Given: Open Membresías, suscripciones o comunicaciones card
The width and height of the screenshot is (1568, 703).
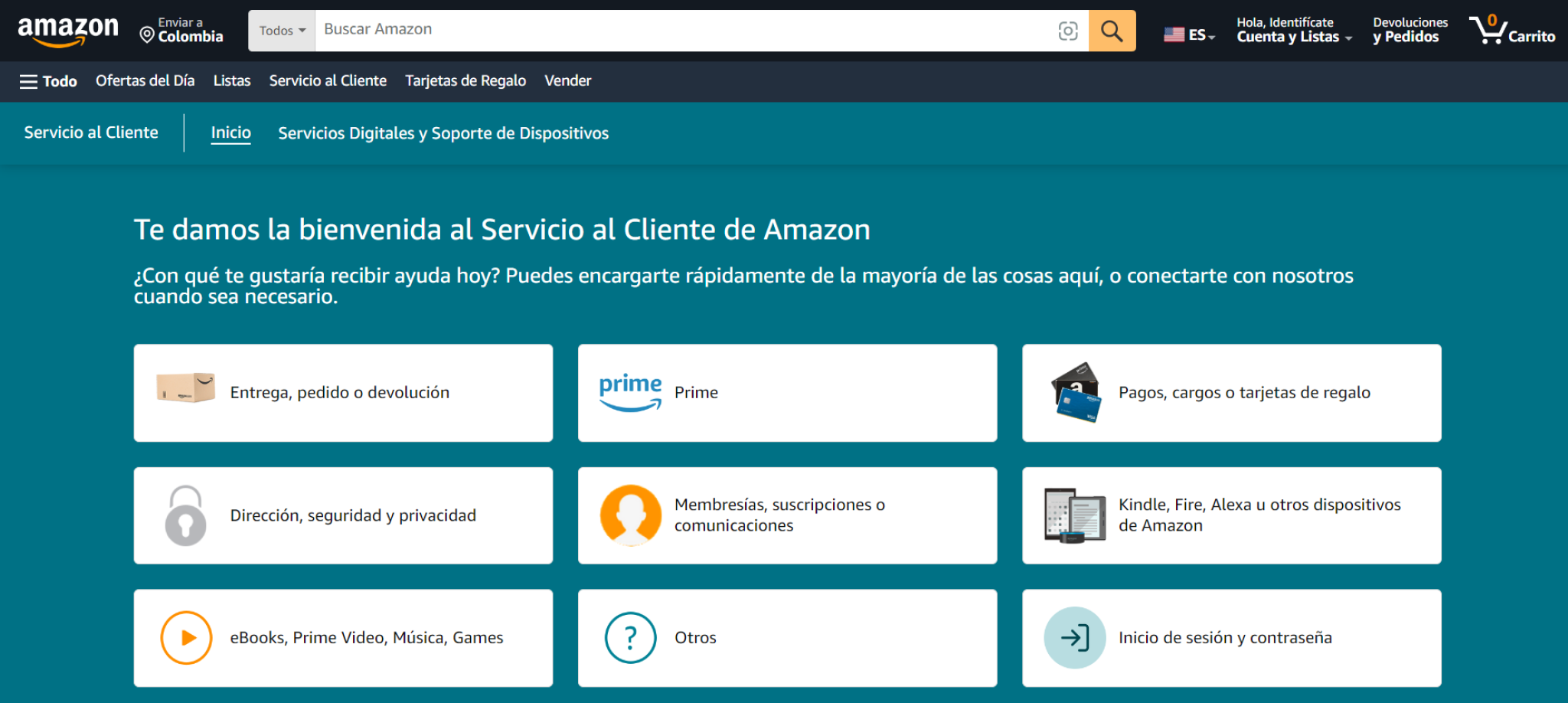Looking at the screenshot, I should pos(787,515).
